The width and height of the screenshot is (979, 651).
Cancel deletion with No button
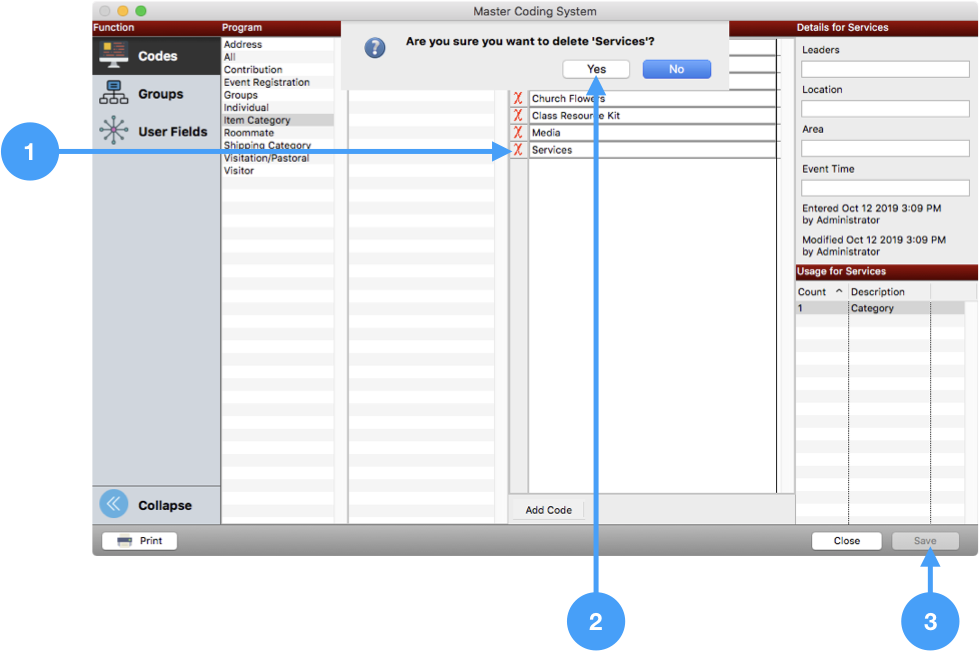676,69
